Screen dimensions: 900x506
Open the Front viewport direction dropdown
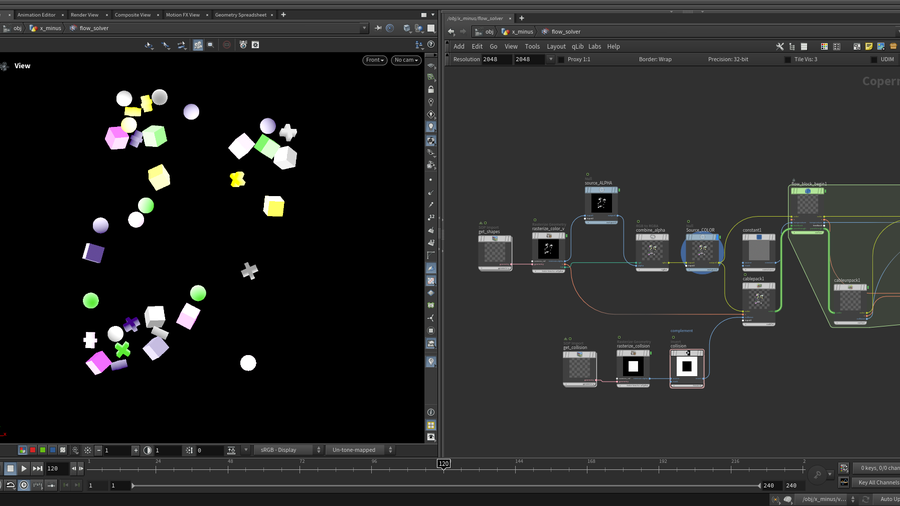(374, 60)
